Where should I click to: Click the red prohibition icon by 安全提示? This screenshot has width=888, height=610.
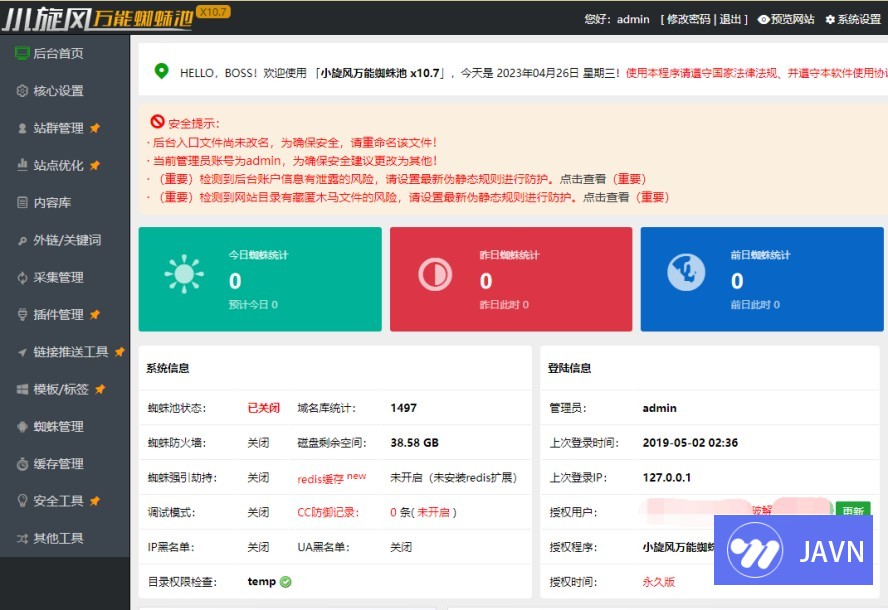click(x=157, y=121)
